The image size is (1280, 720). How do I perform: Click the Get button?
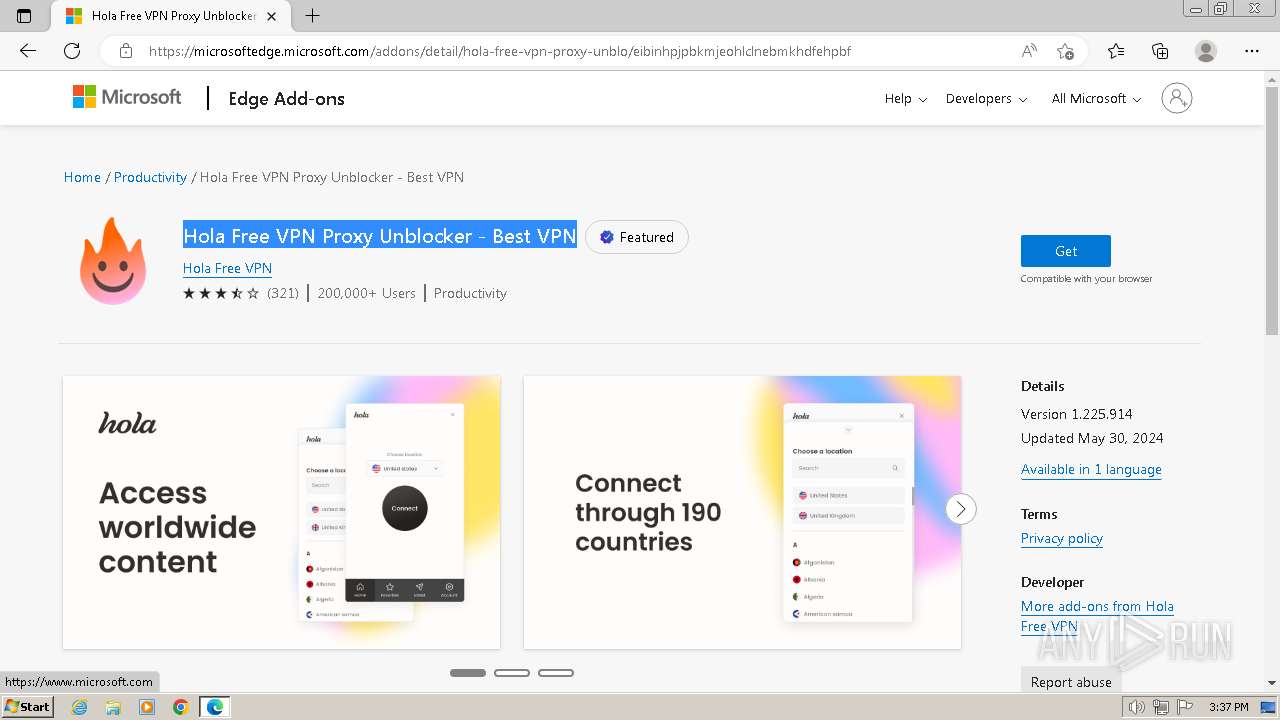click(x=1066, y=251)
